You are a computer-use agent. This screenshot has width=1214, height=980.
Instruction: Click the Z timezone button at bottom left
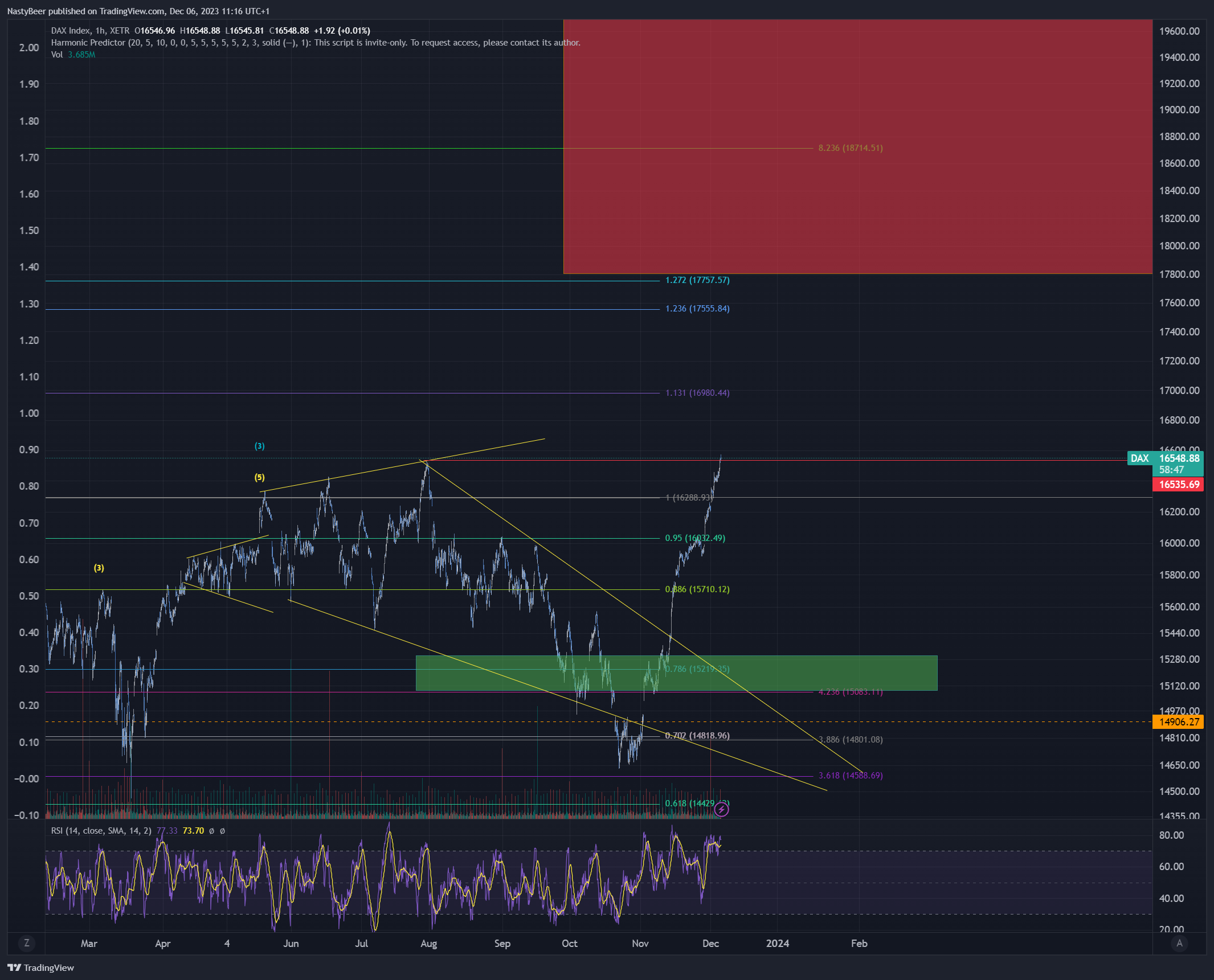(x=26, y=943)
